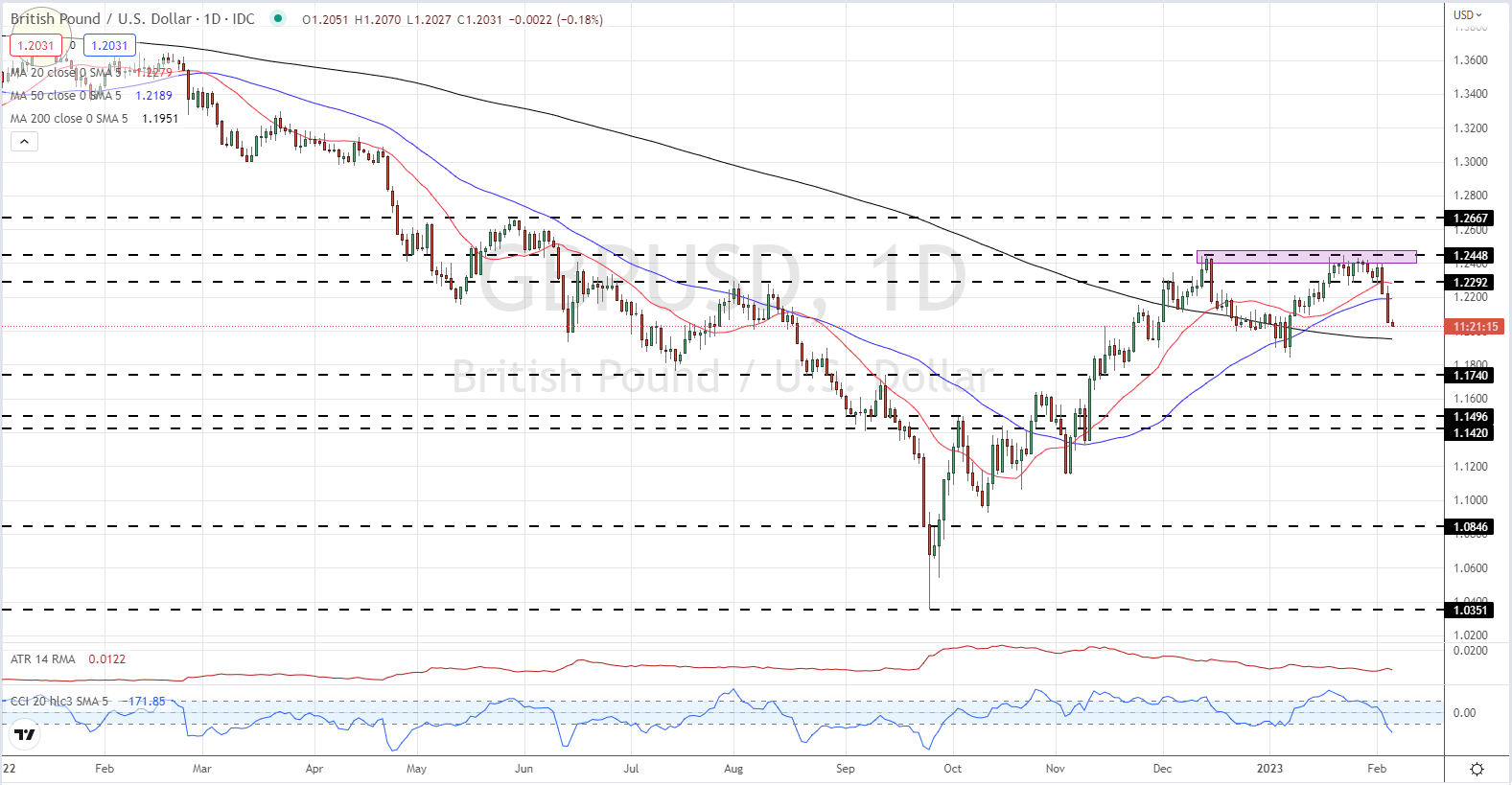Screen dimensions: 1512x785
Task: Click the Oct label on time axis
Action: point(952,769)
